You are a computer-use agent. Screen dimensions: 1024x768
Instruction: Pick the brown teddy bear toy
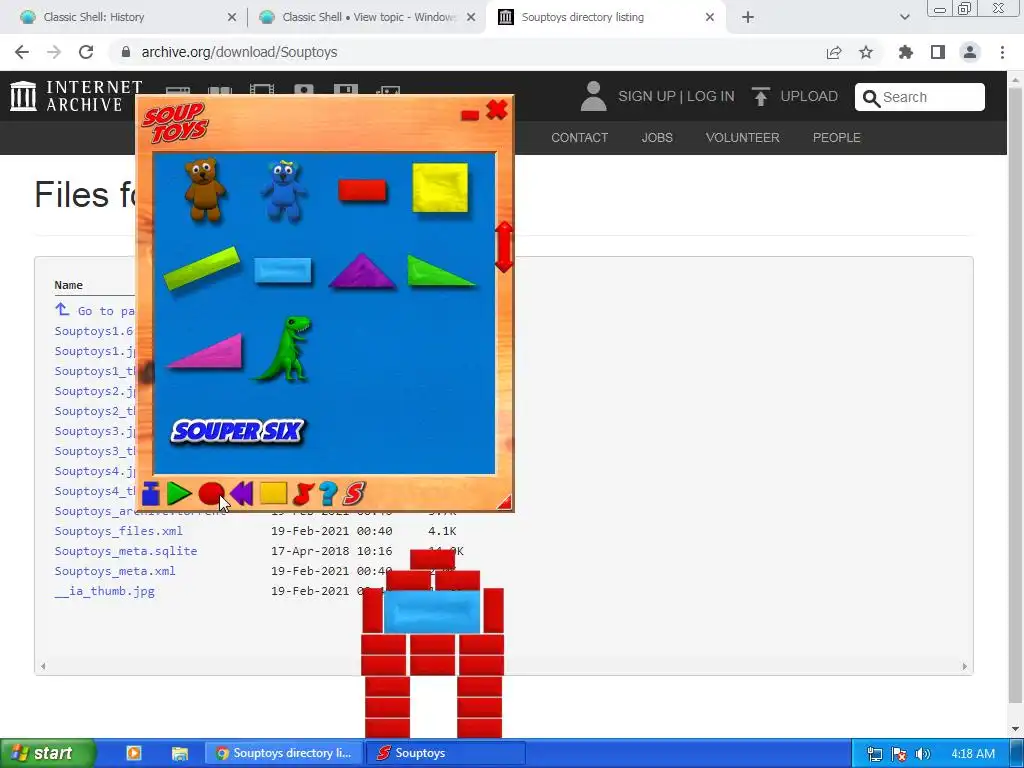205,189
